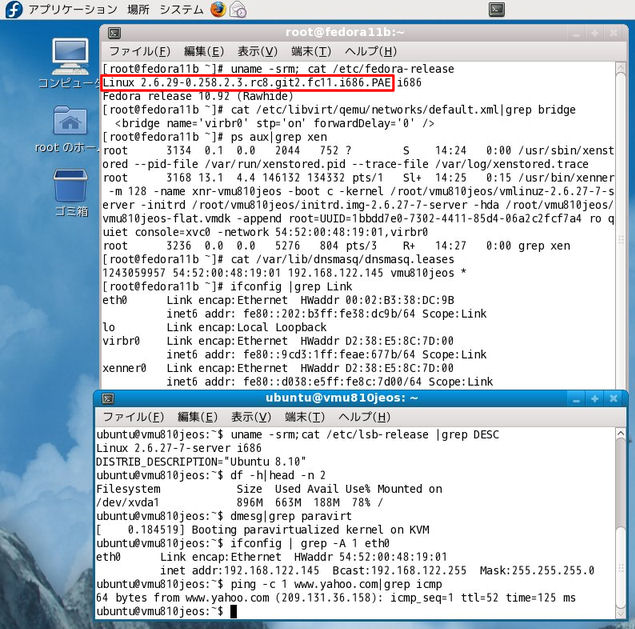Click the inet addr:192.168.122.145 line

pos(377,571)
